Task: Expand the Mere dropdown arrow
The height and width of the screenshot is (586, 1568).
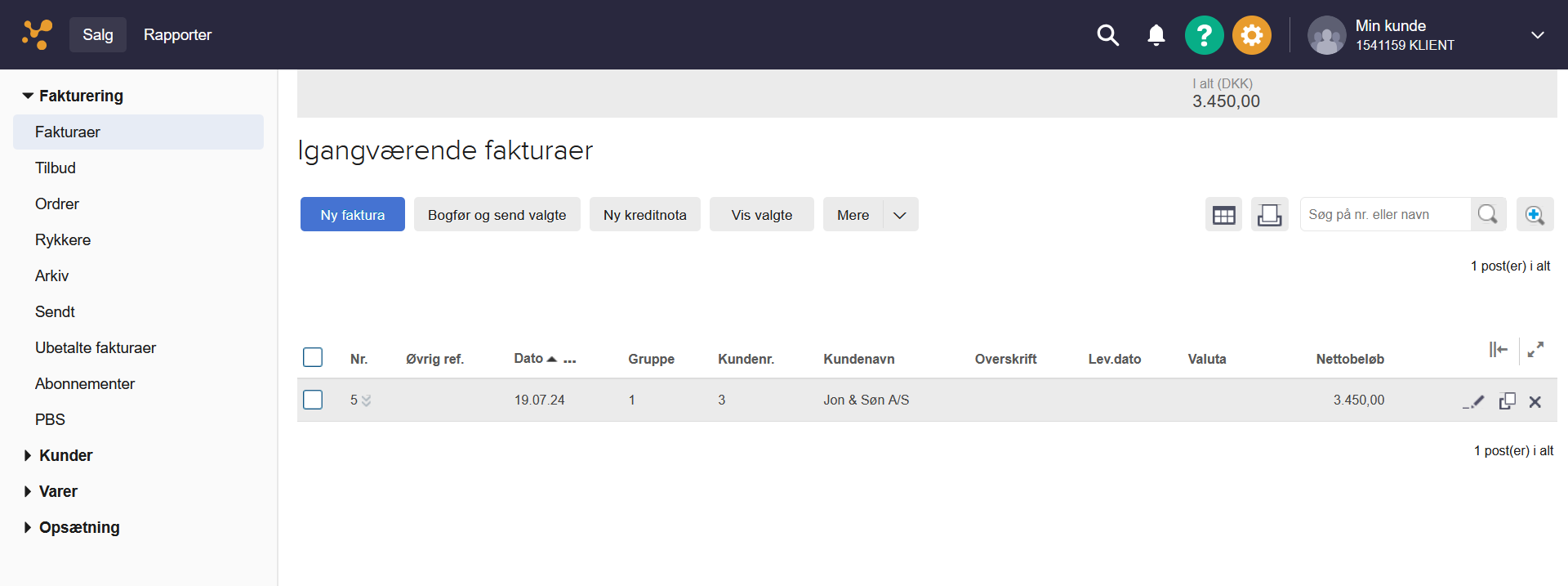Action: click(900, 215)
